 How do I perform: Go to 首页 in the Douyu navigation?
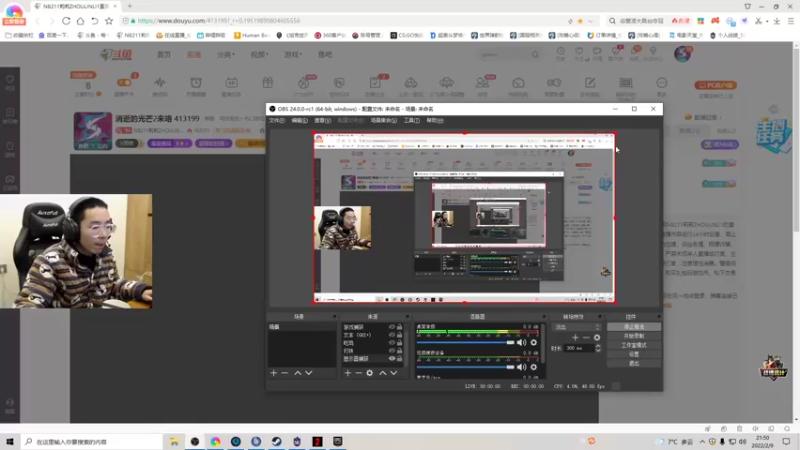click(x=164, y=55)
